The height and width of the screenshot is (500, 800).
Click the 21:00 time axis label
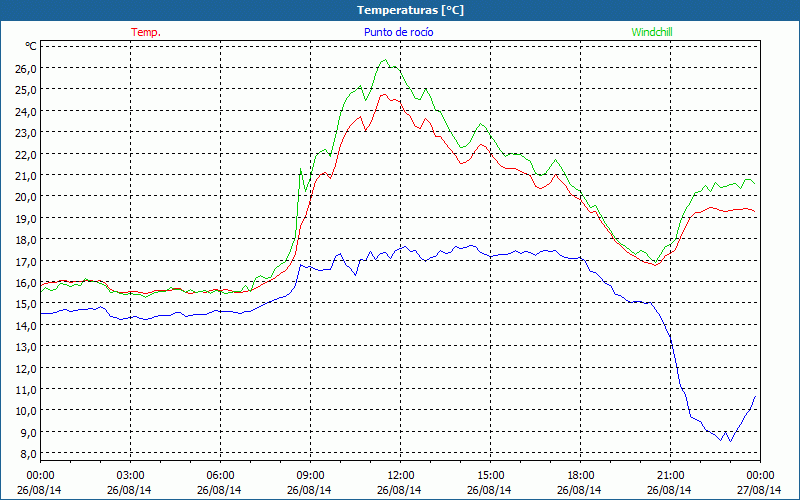pos(670,476)
